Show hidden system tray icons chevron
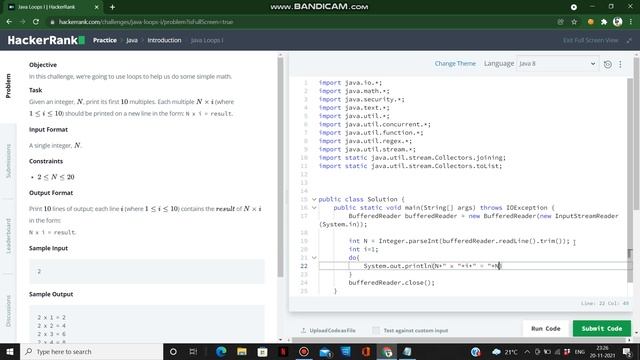 [527, 351]
